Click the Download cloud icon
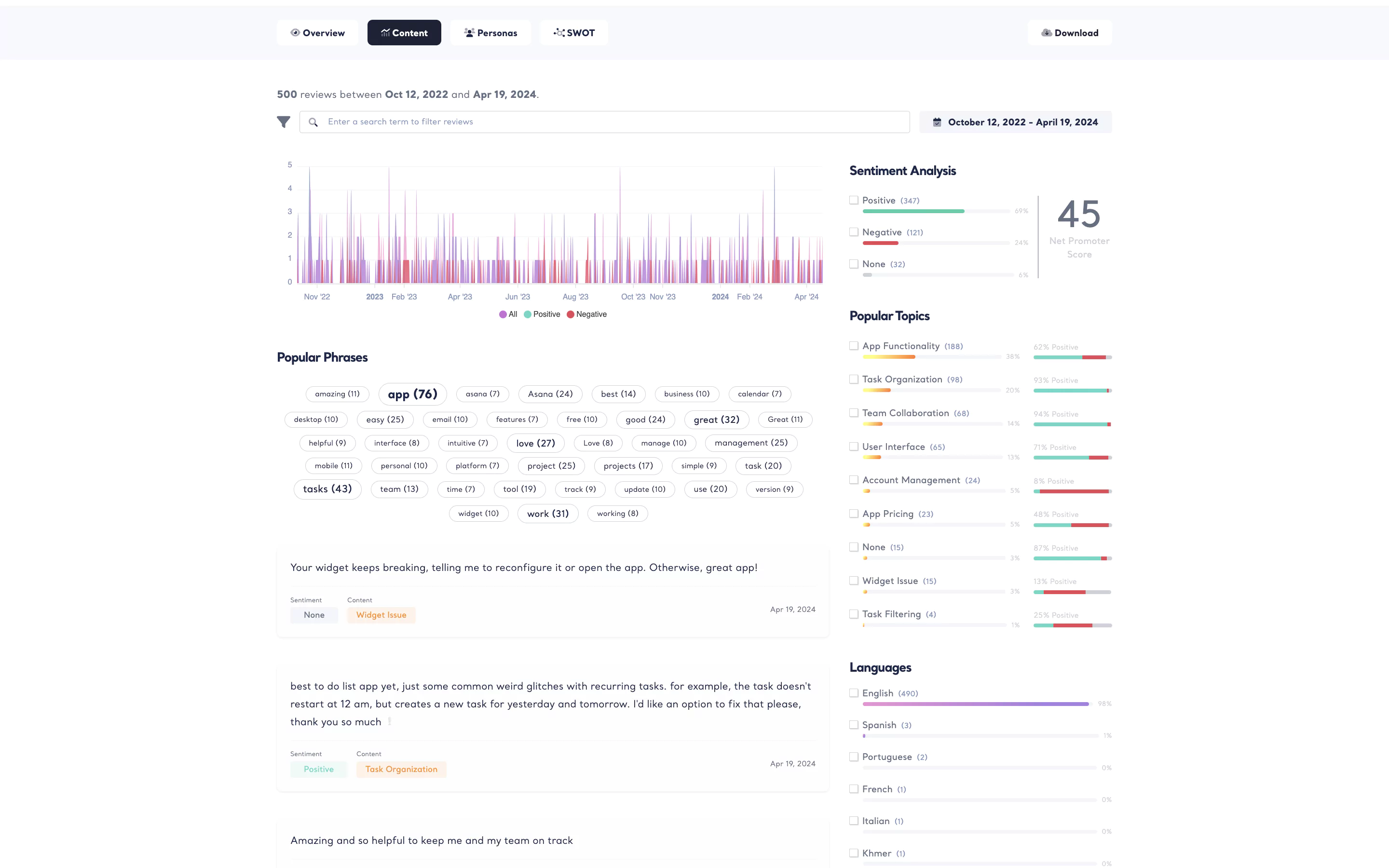Screen dimensions: 1389x868 (x=1047, y=33)
